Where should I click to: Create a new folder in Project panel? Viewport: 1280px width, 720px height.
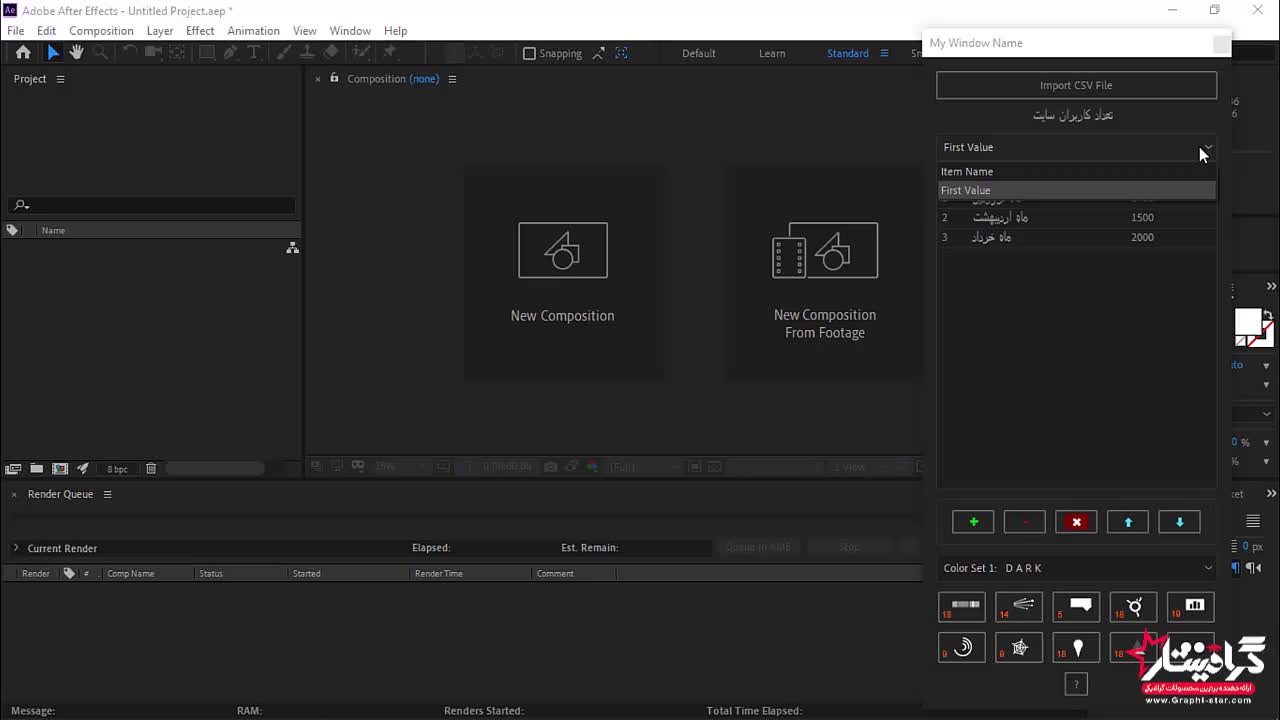point(37,468)
